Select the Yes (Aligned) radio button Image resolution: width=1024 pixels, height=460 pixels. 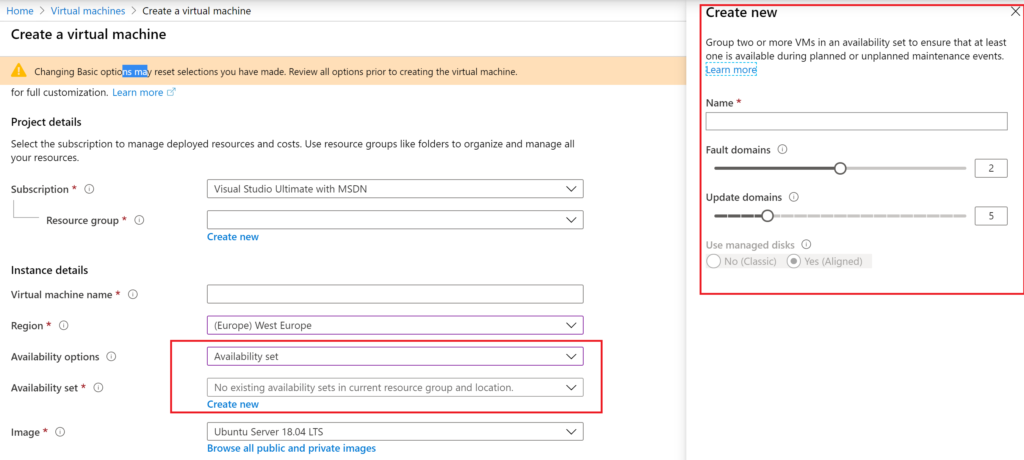pyautogui.click(x=794, y=261)
